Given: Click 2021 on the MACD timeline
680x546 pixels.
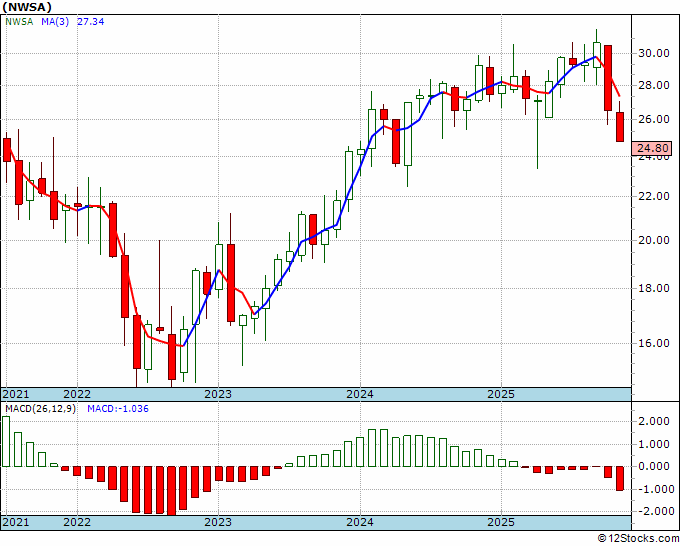Looking at the screenshot, I should pyautogui.click(x=16, y=522).
